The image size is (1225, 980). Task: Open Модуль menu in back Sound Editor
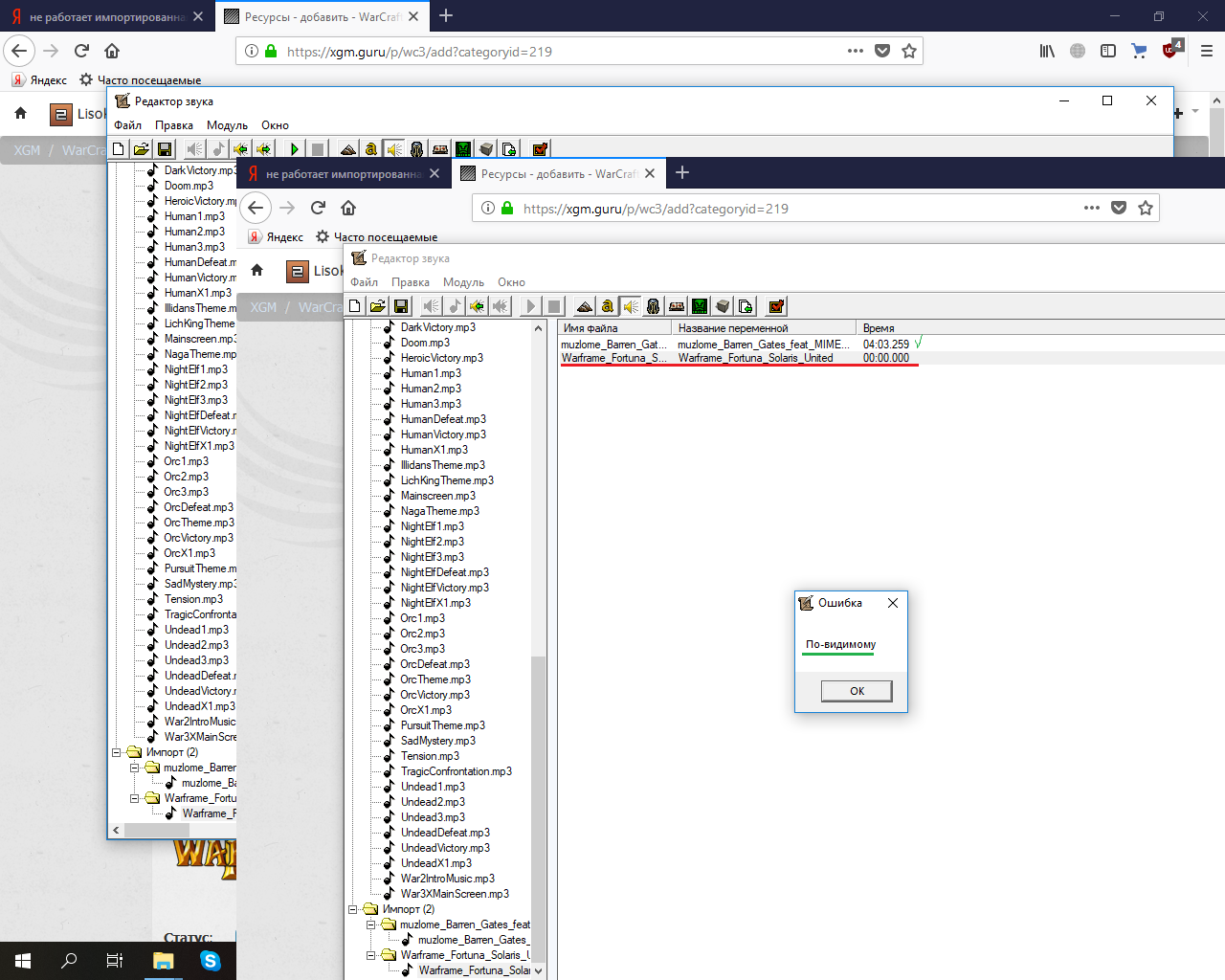click(x=227, y=125)
